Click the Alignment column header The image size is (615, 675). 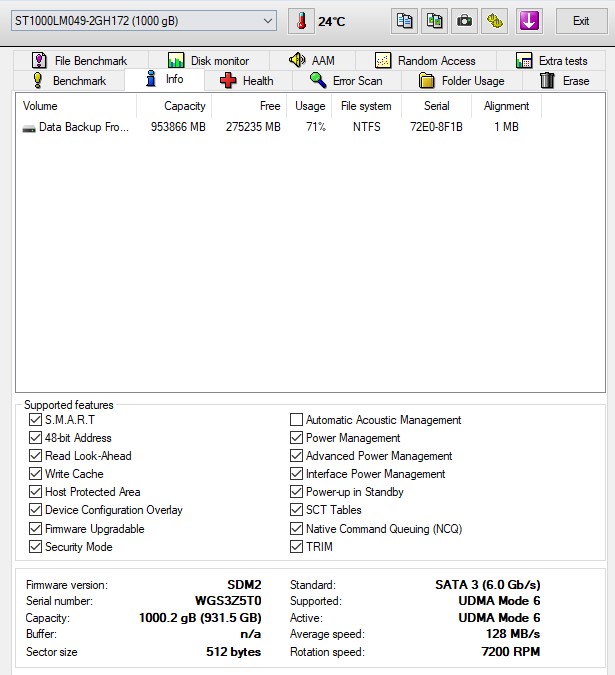click(506, 106)
